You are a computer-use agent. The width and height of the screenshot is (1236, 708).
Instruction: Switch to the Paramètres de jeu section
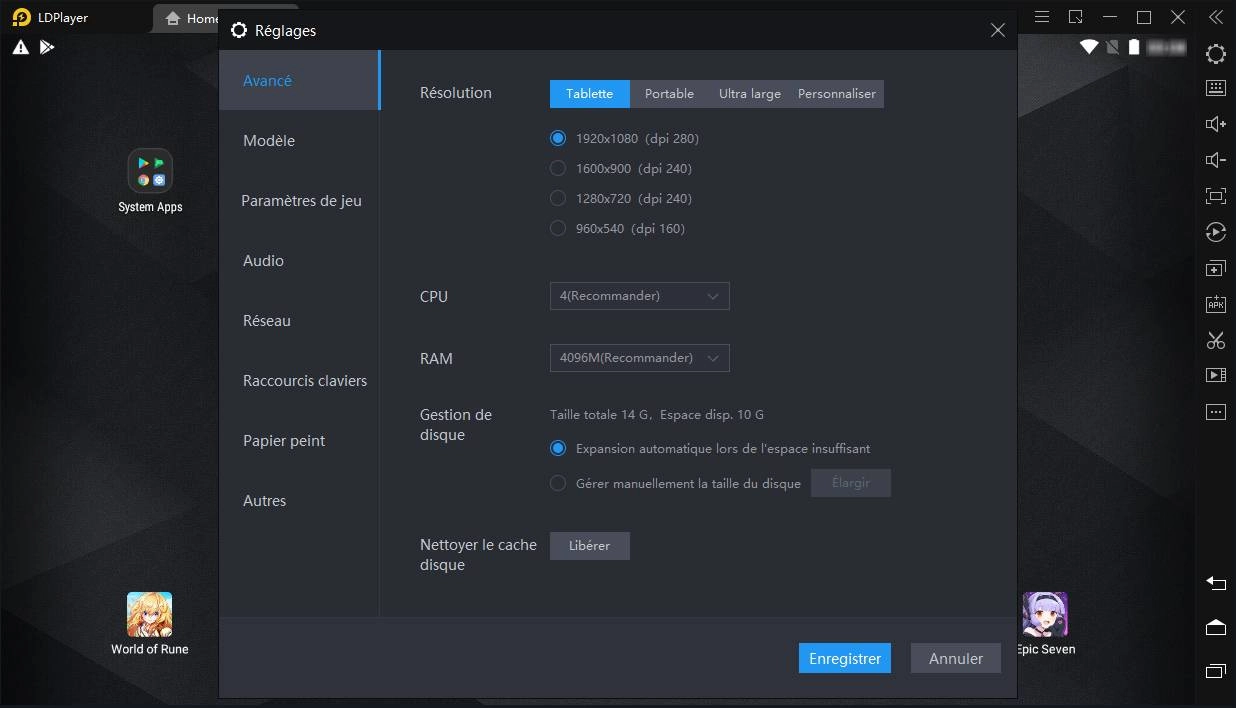301,201
